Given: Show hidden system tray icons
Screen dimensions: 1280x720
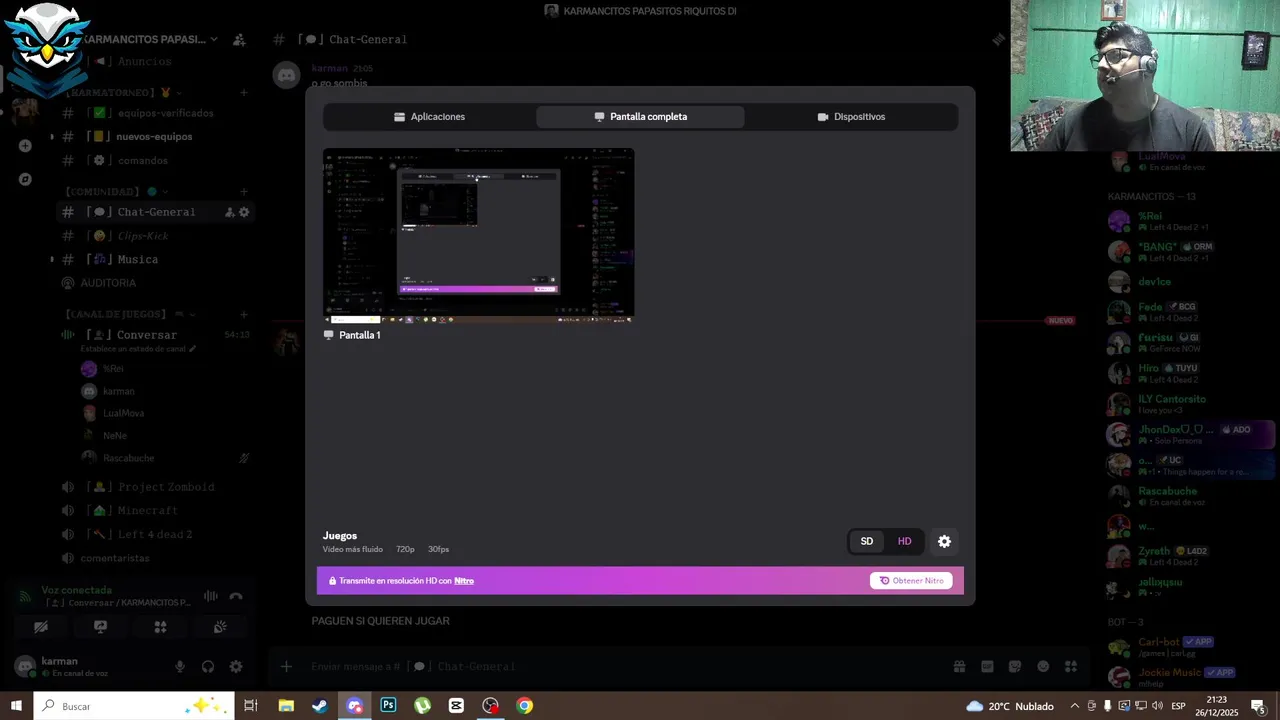Looking at the screenshot, I should [1075, 706].
